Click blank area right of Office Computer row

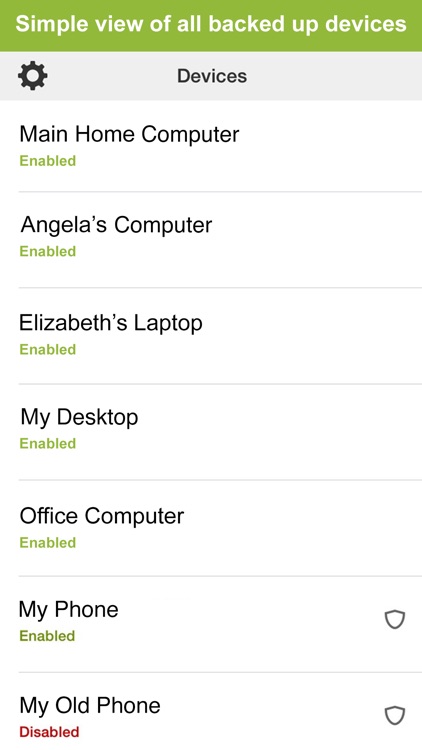[306, 528]
